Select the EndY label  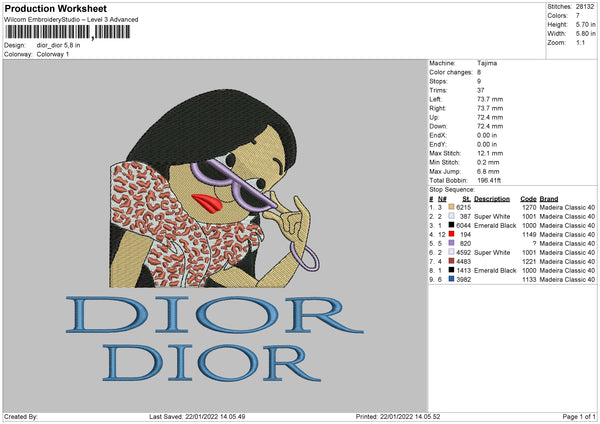coord(438,144)
